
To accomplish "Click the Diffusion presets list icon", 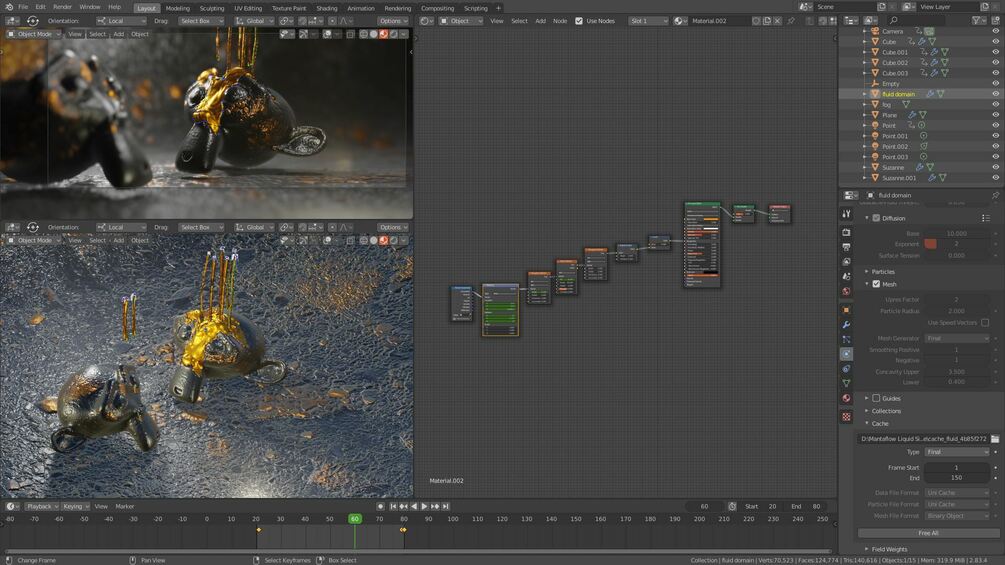I will (x=986, y=218).
